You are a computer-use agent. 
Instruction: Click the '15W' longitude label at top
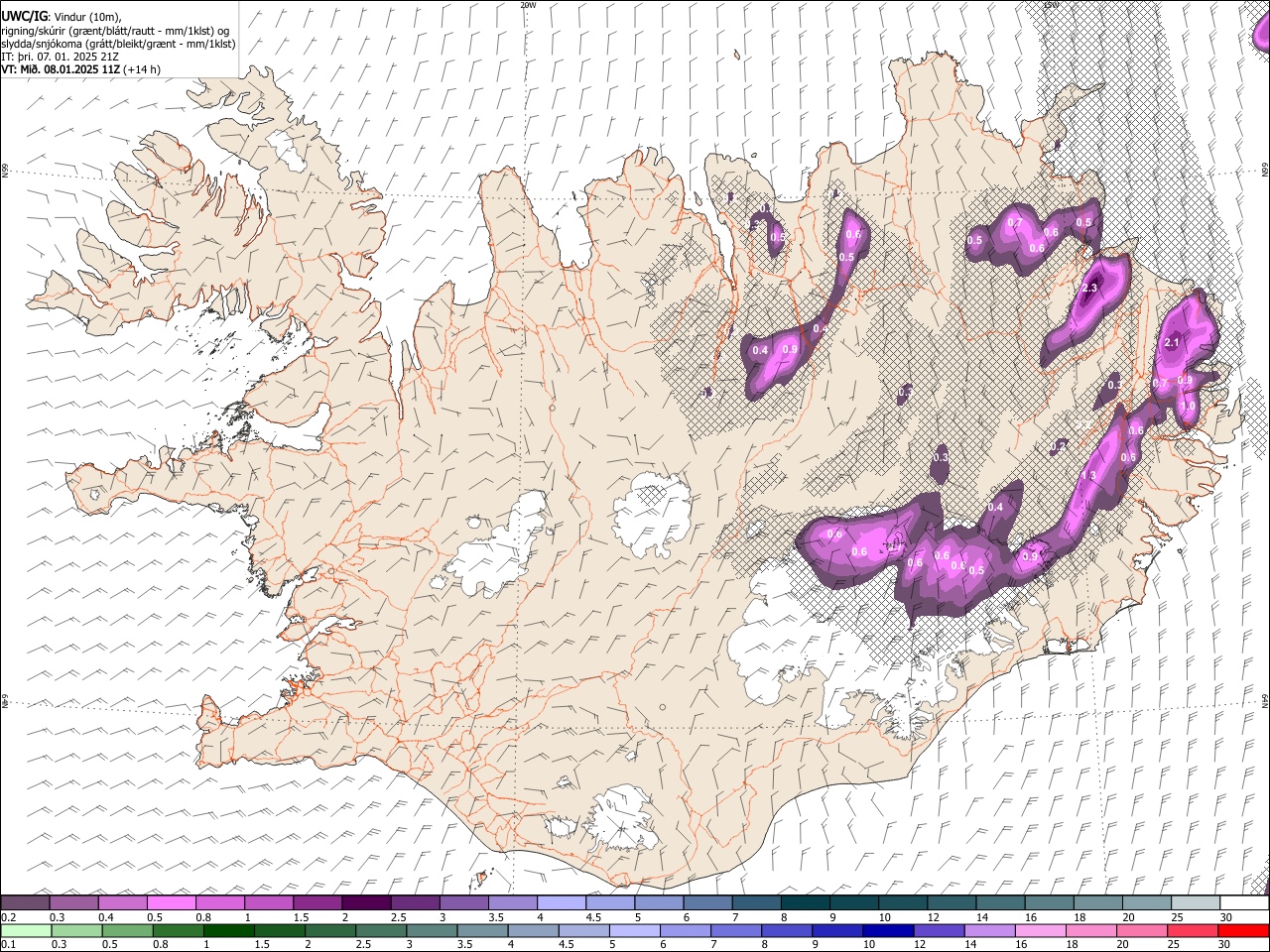1051,5
